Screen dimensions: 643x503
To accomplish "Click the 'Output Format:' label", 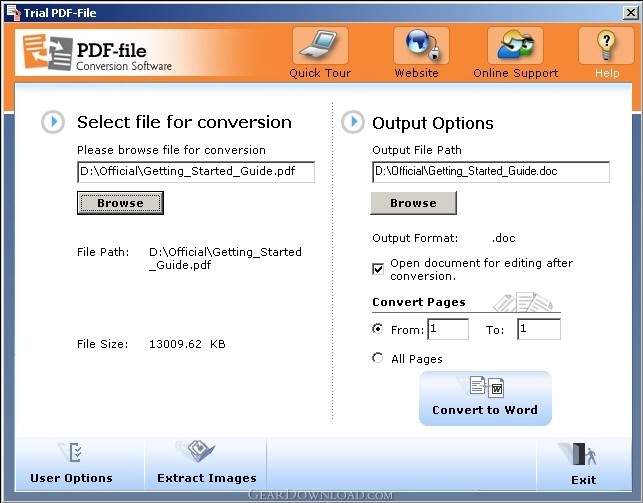I will (415, 238).
